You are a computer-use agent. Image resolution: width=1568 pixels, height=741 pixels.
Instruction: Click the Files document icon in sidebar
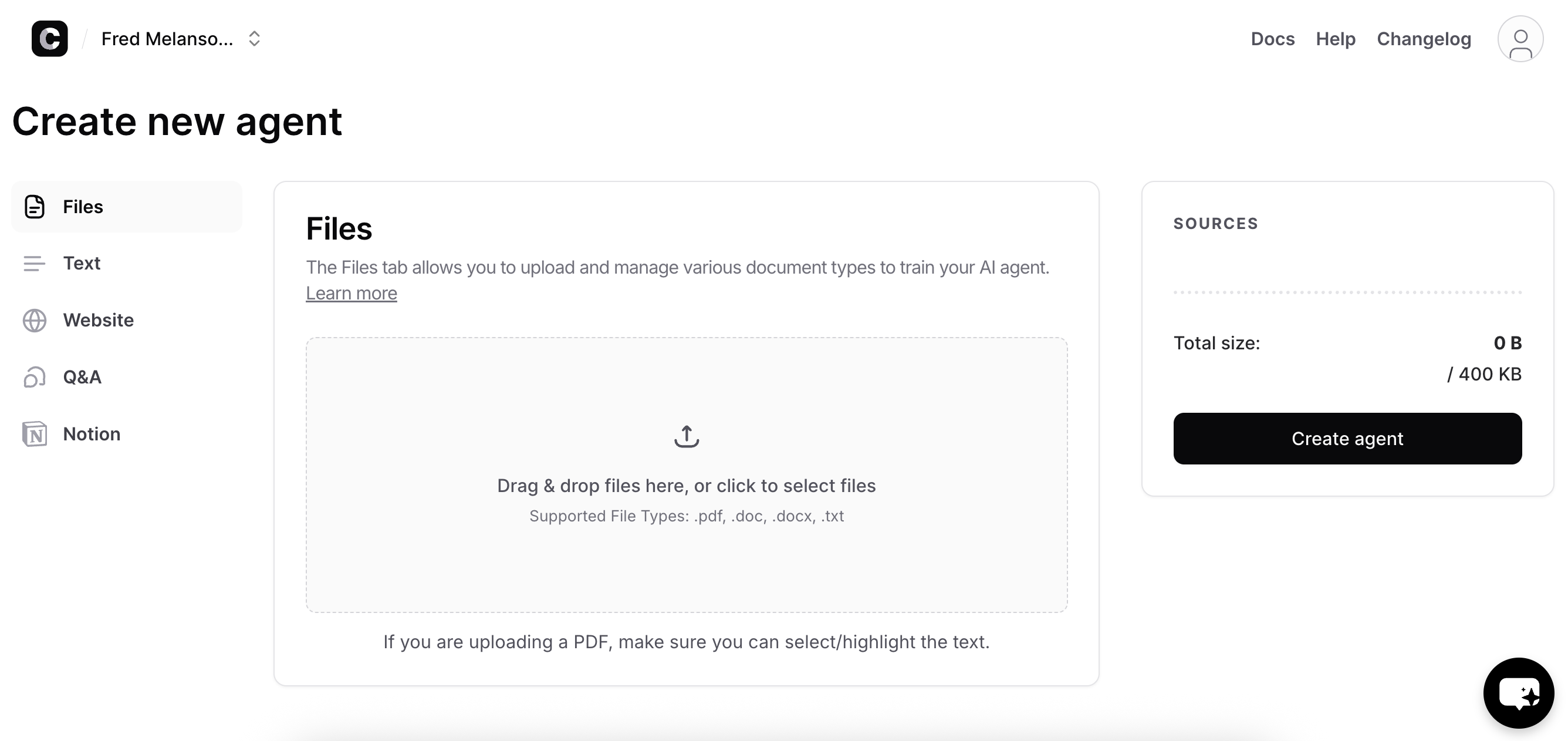coord(35,207)
